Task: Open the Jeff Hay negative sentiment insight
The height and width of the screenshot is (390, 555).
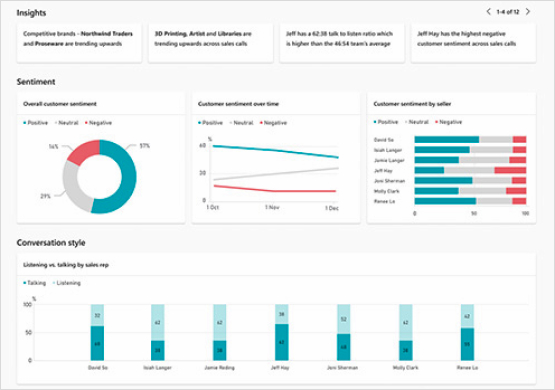Action: click(473, 43)
